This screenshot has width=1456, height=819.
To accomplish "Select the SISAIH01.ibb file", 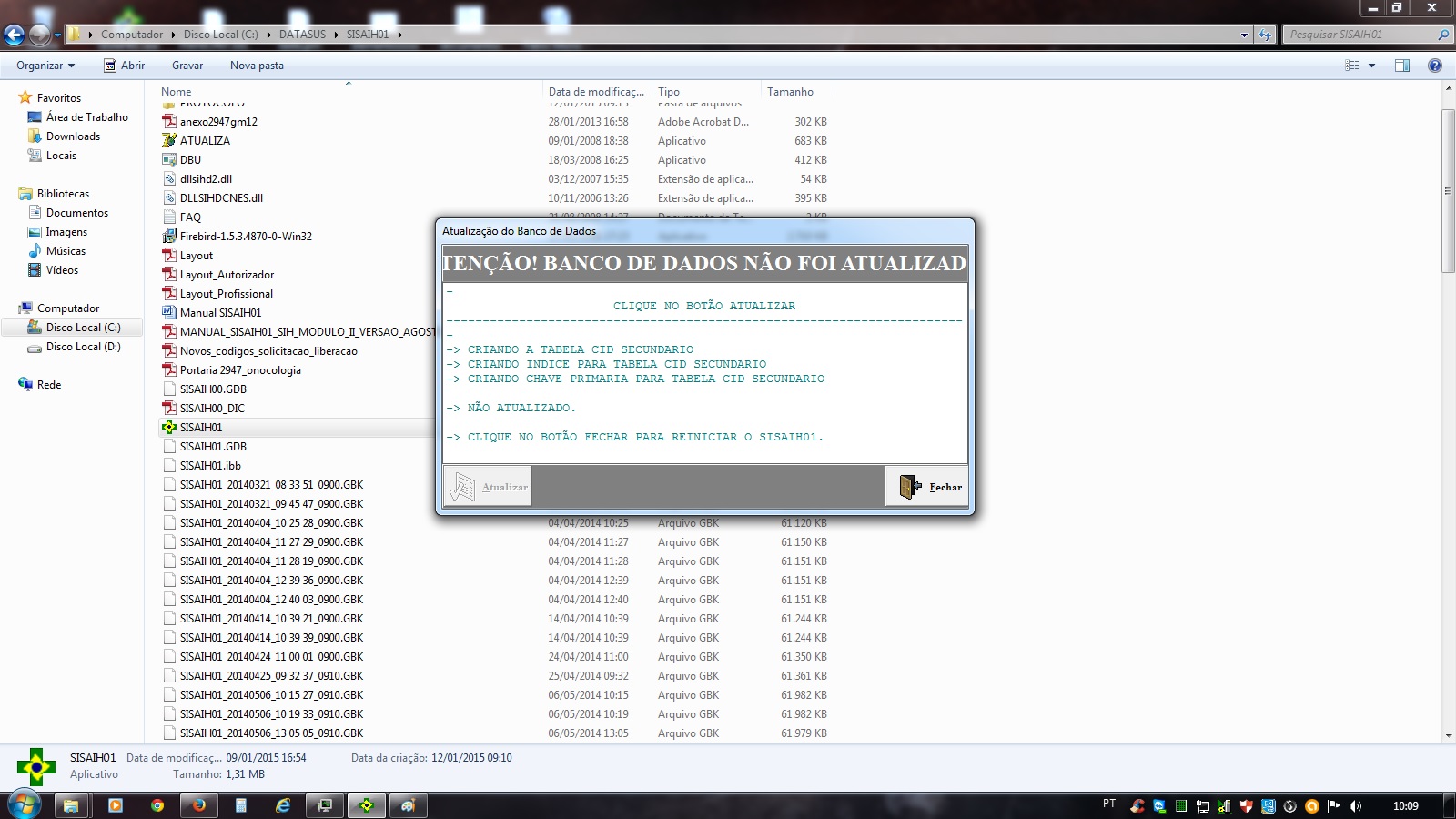I will pyautogui.click(x=210, y=465).
